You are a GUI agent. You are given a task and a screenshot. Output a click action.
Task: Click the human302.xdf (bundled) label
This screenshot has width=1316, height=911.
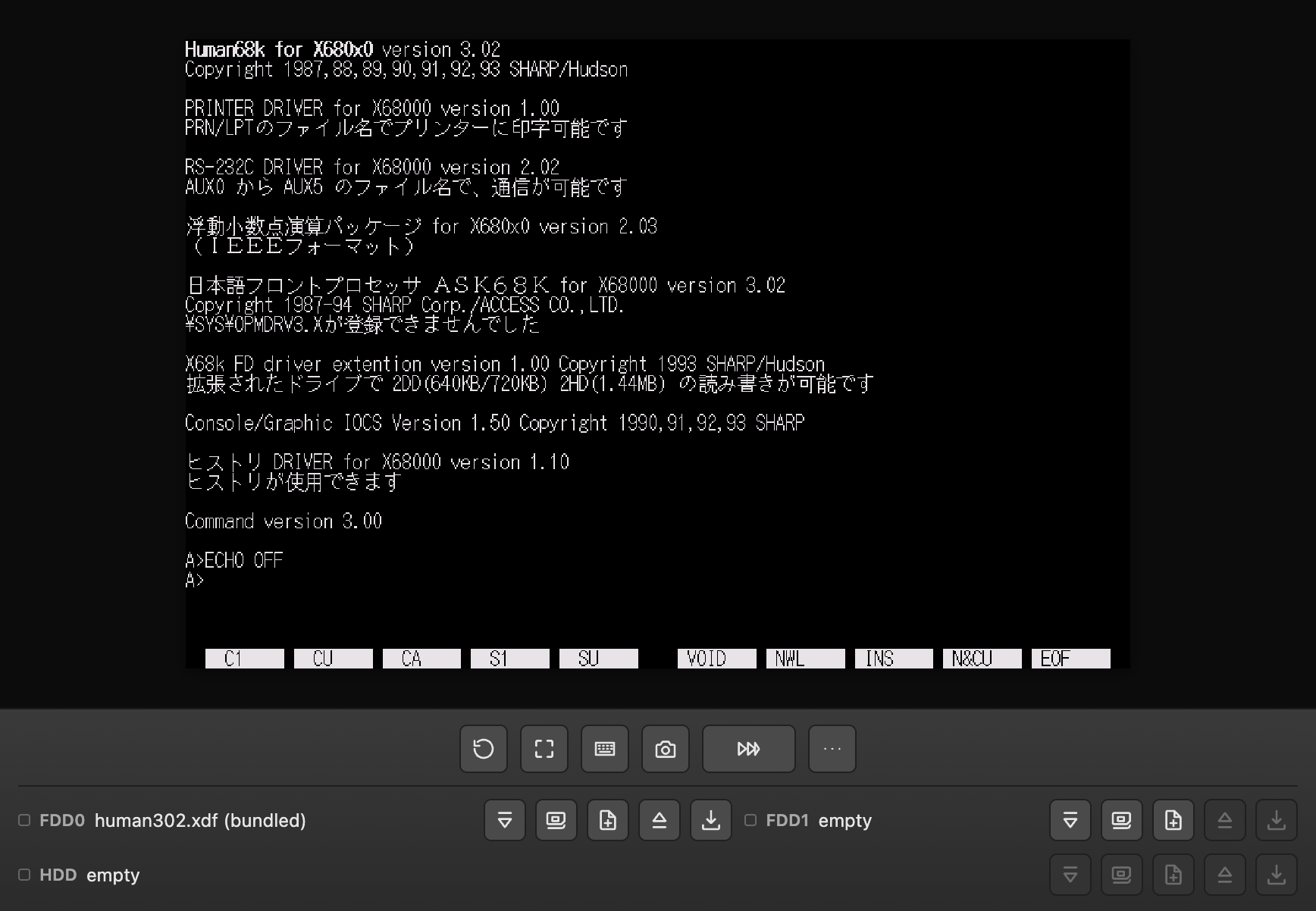pyautogui.click(x=200, y=820)
